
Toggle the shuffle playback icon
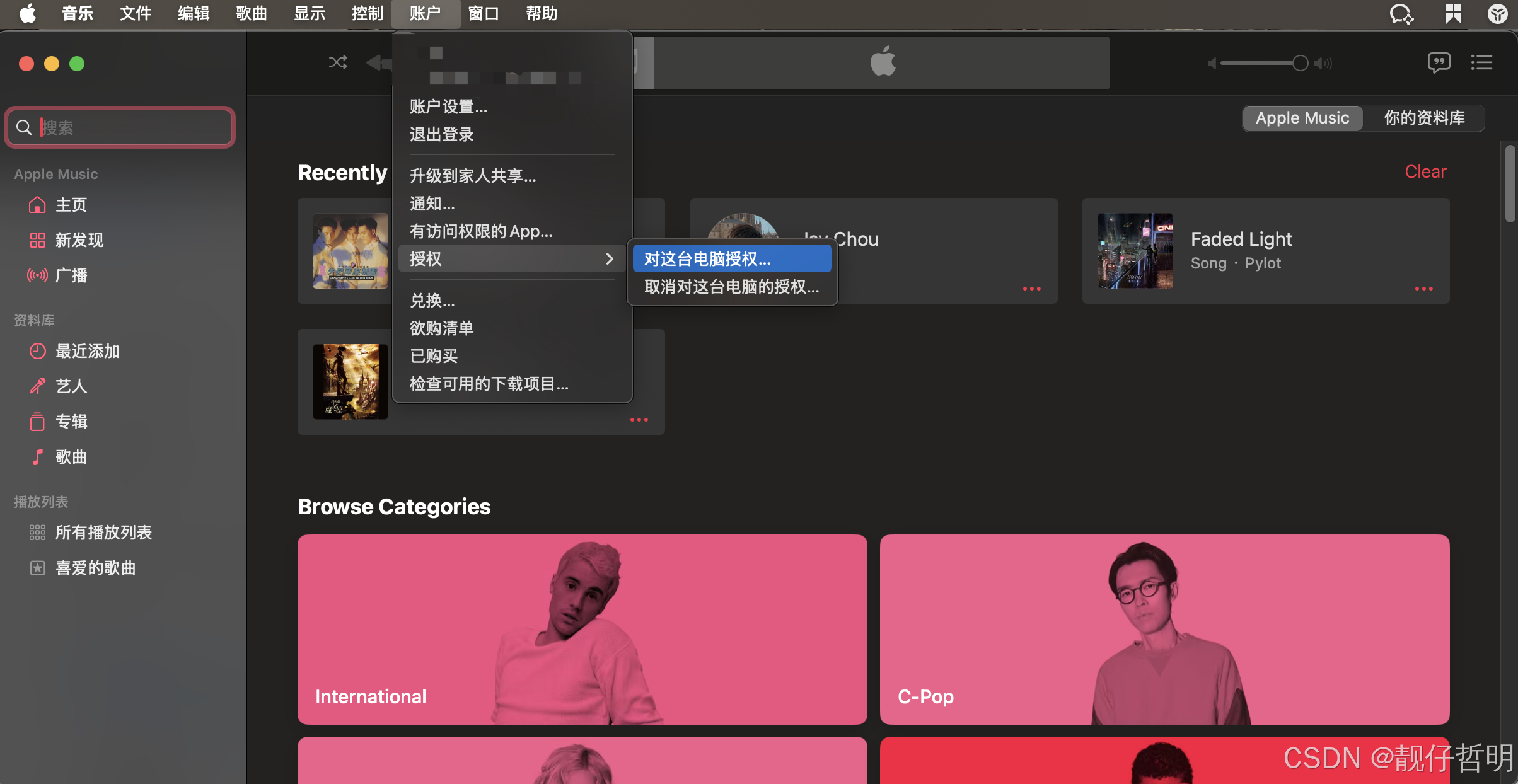[338, 62]
